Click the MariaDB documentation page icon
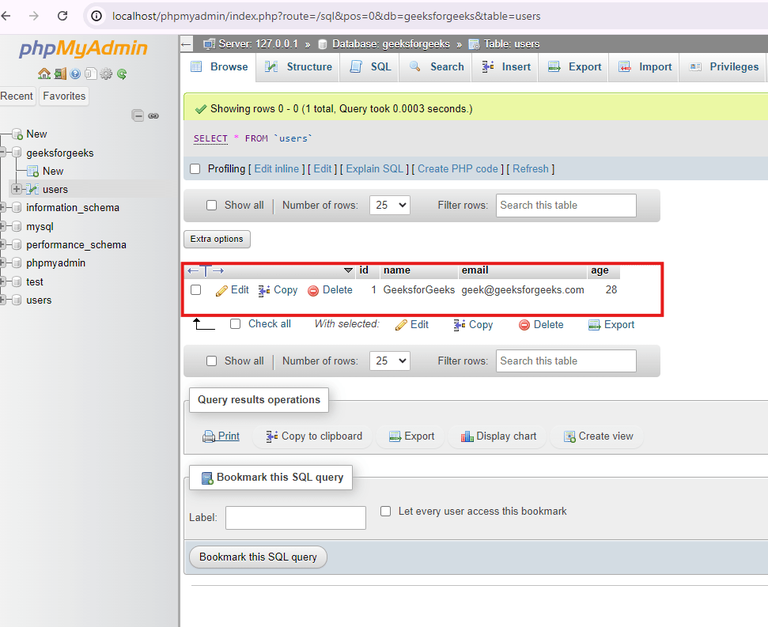The height and width of the screenshot is (627, 768). 90,74
